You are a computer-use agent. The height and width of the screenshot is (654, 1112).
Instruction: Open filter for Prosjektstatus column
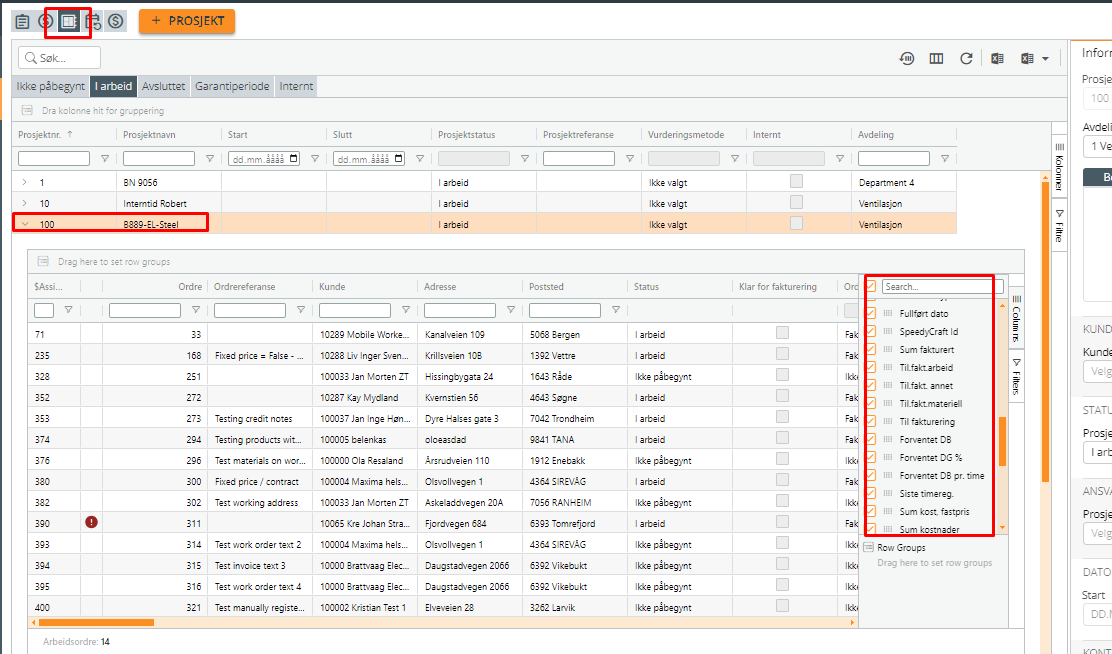(525, 159)
